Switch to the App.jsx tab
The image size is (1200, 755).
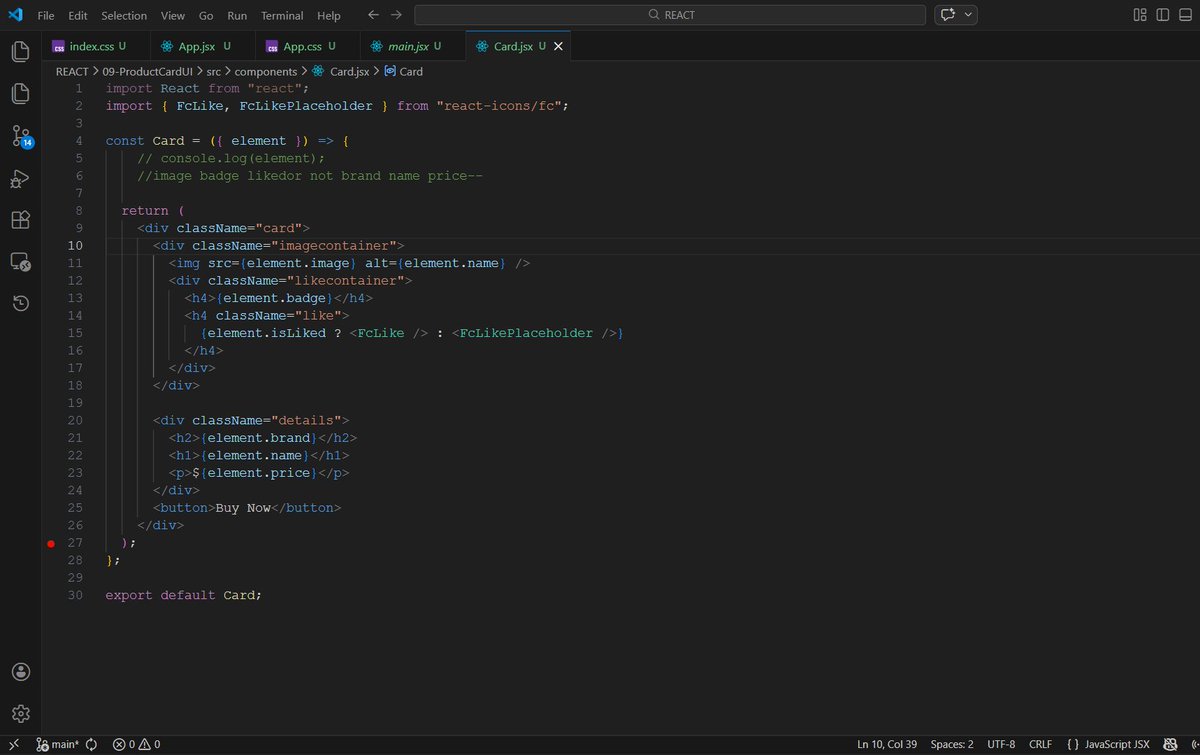pos(203,46)
